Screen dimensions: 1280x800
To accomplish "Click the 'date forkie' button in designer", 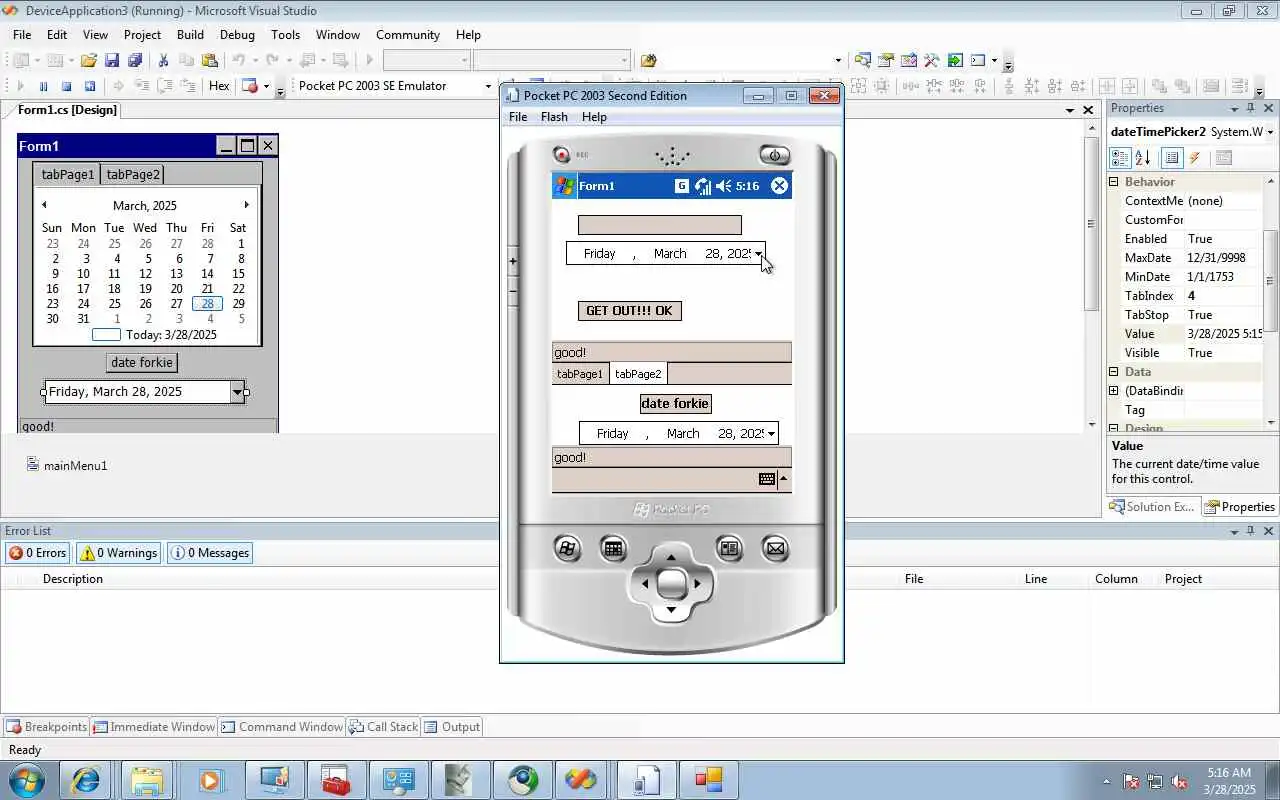I will [x=142, y=362].
